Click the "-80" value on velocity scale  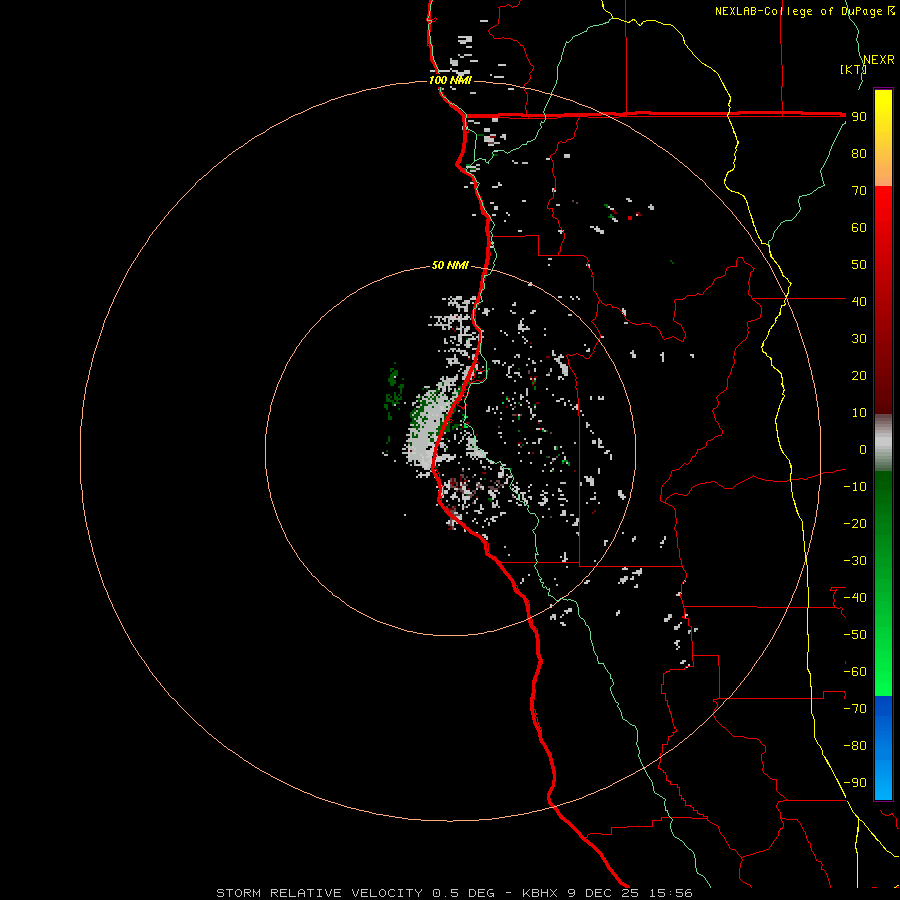[x=855, y=746]
